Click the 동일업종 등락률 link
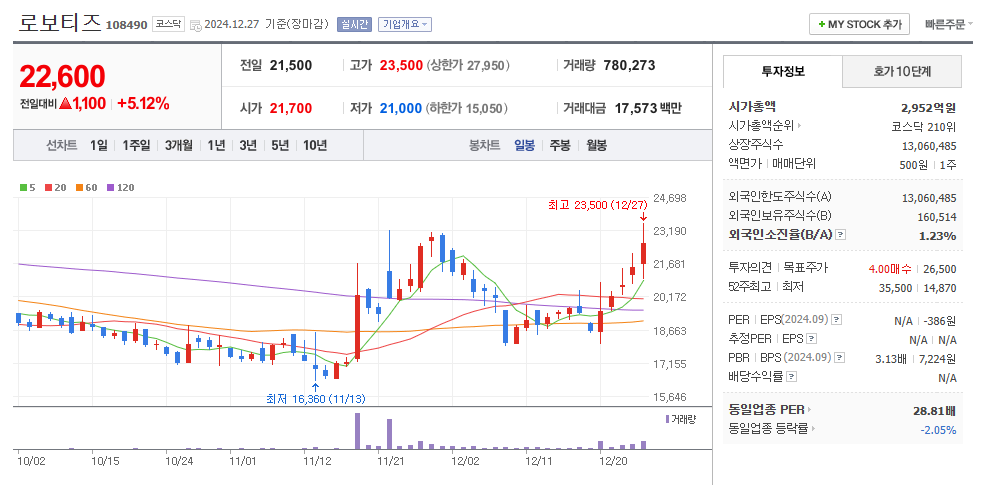Screen dimensions: 981x485 click(x=769, y=429)
